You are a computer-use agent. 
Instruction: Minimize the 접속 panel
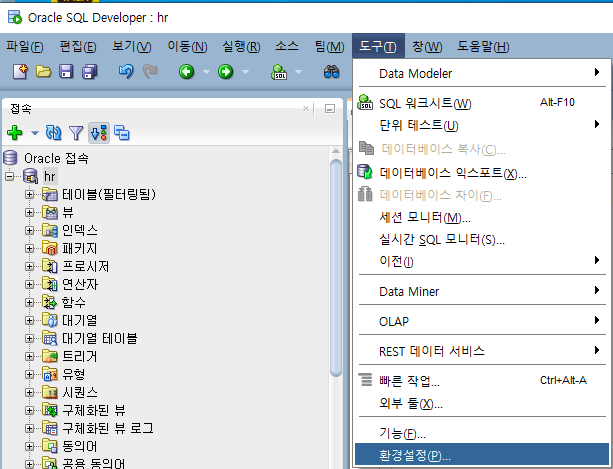pos(330,109)
